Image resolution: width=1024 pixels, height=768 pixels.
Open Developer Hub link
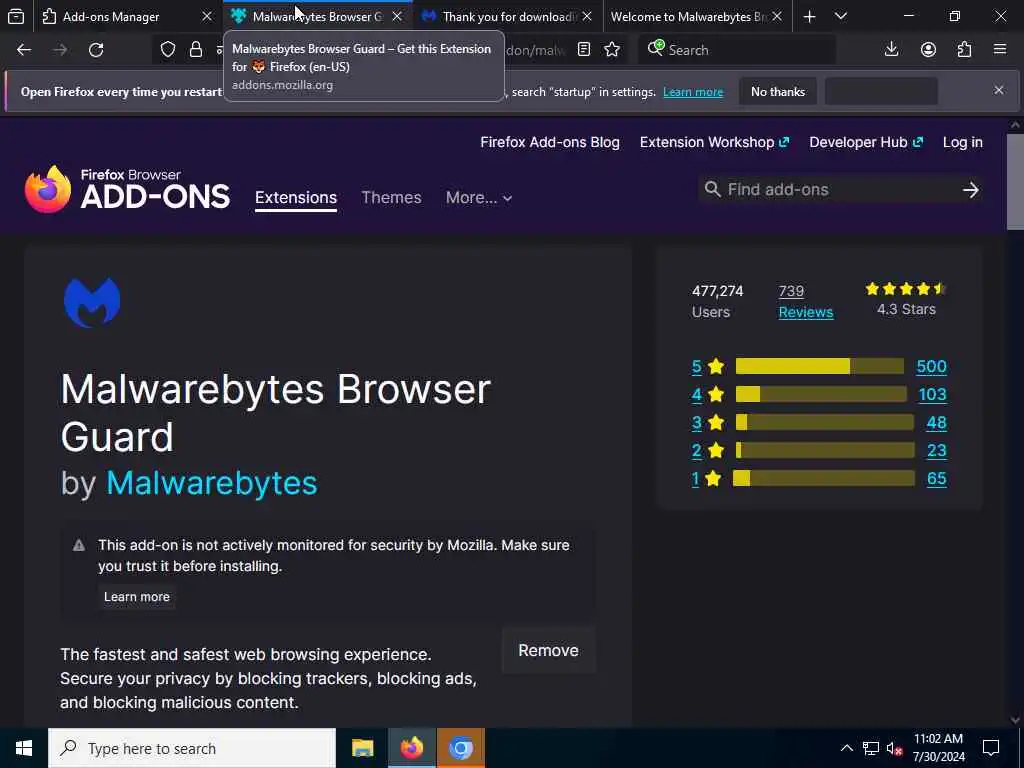866,142
